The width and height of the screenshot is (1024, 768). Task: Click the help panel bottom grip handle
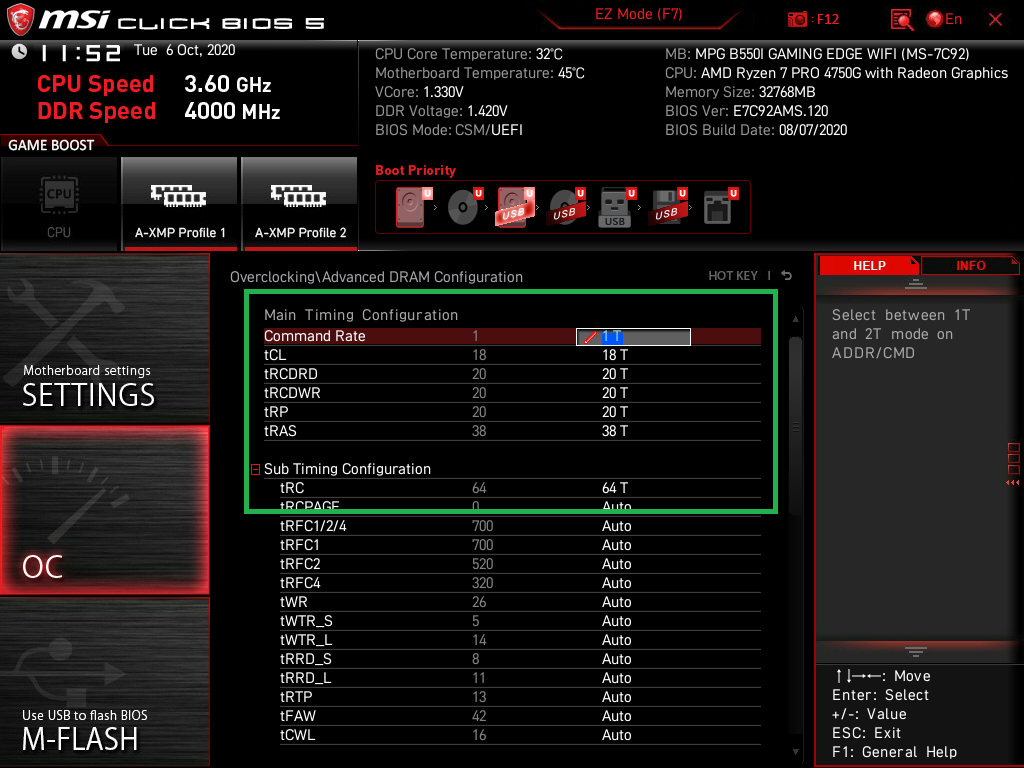(x=916, y=652)
